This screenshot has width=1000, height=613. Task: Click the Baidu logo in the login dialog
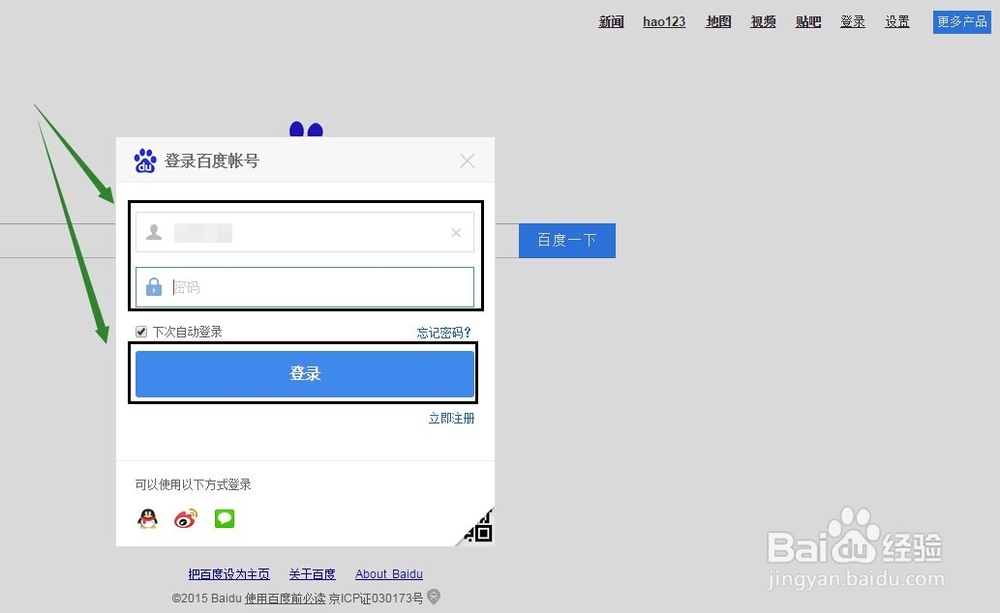145,160
